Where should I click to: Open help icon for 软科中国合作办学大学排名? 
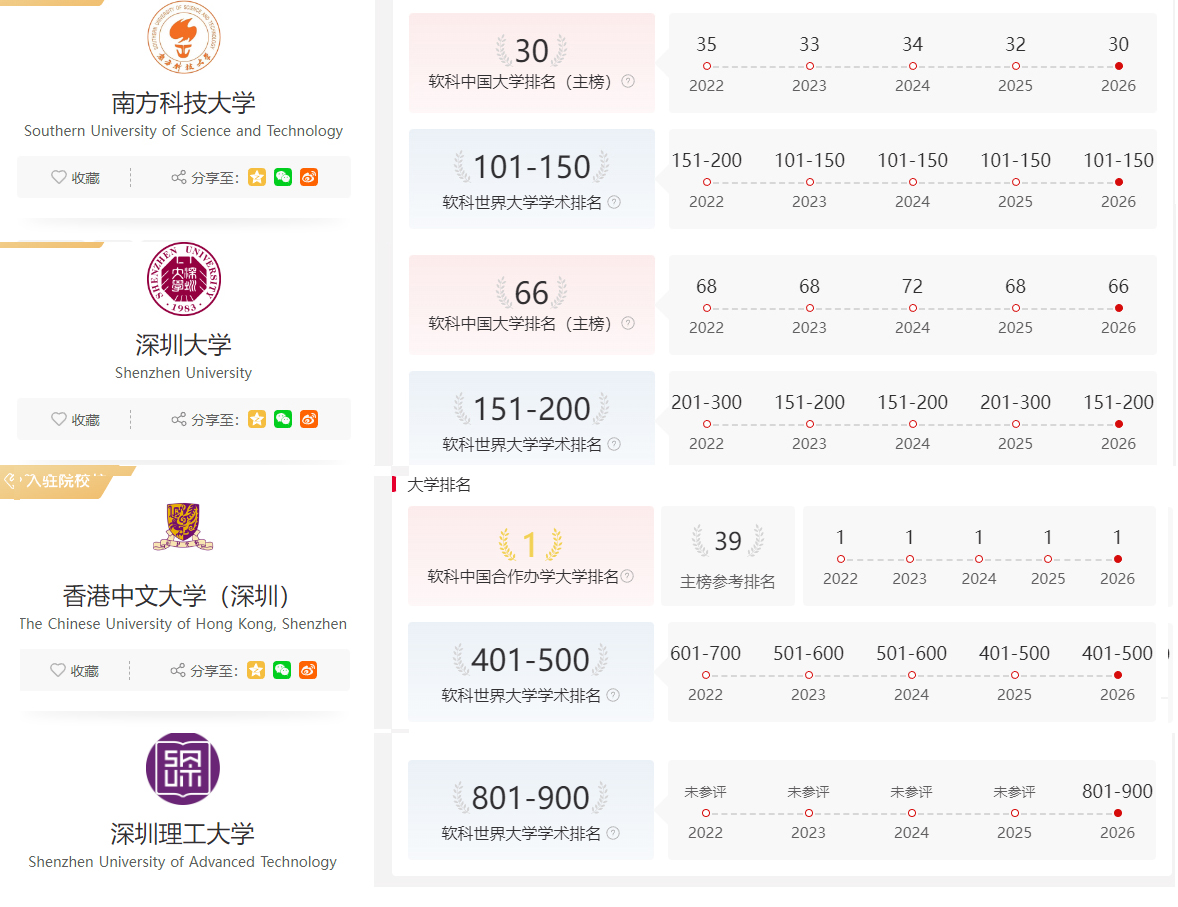tap(627, 576)
